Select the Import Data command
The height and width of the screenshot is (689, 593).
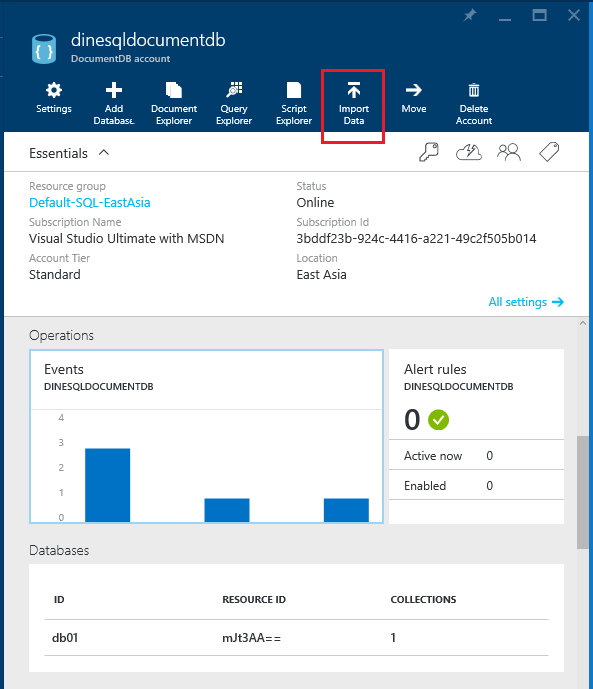pyautogui.click(x=354, y=105)
